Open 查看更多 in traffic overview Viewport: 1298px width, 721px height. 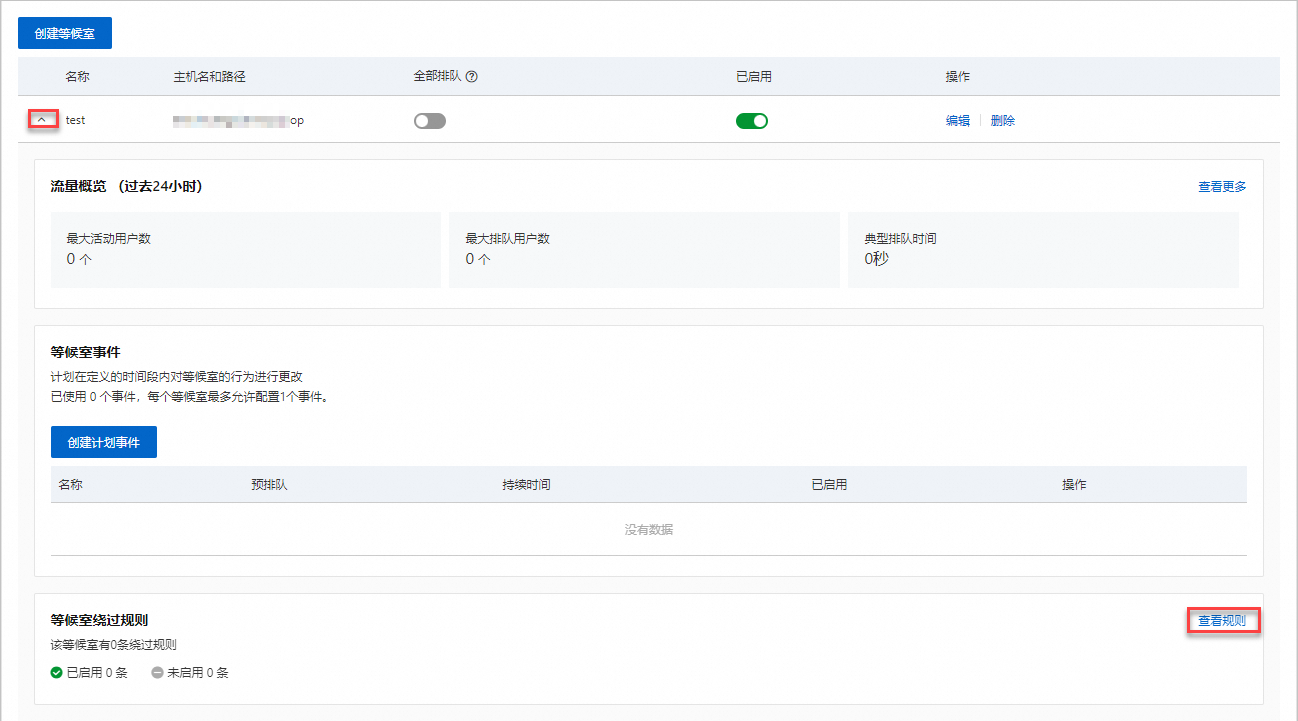pos(1222,187)
